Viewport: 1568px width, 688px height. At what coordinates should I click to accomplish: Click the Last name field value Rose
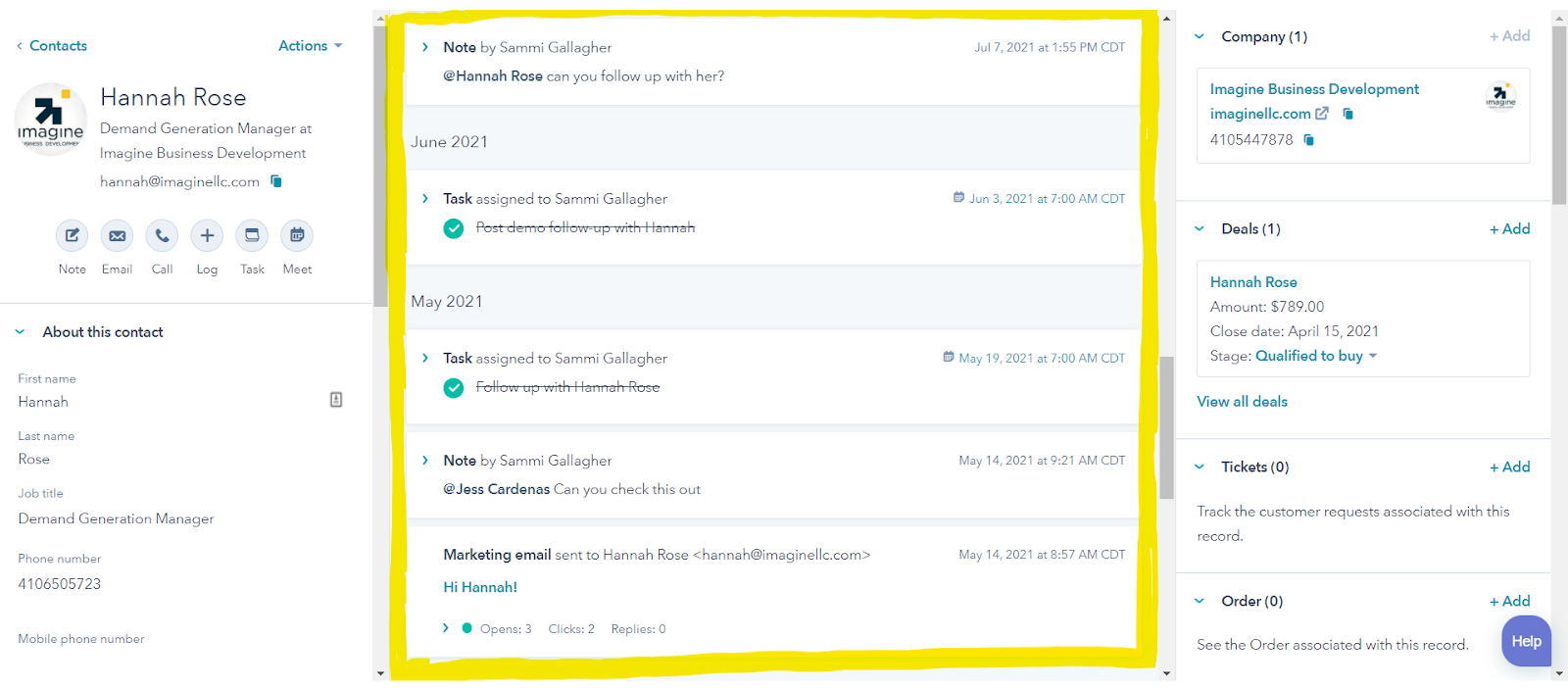pyautogui.click(x=33, y=459)
